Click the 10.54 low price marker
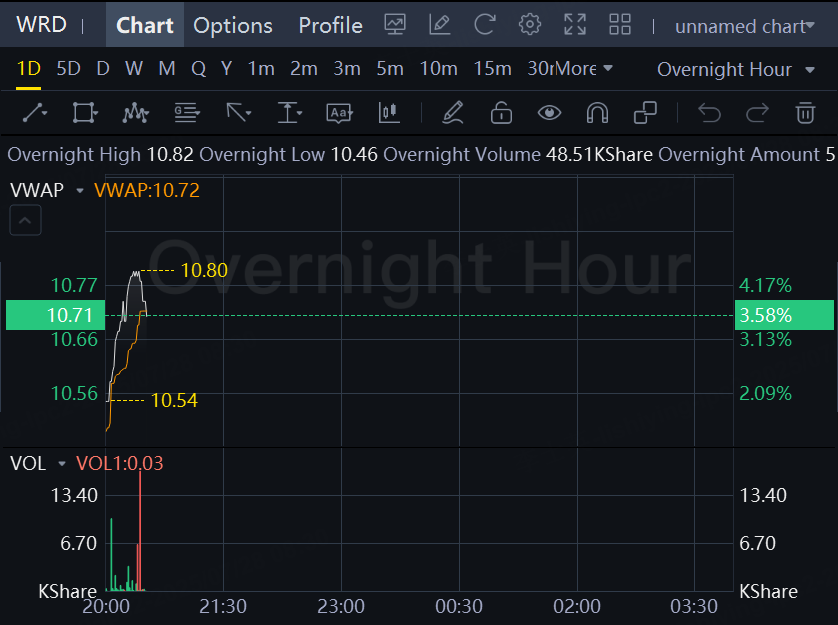Screen dimensions: 838x625 [x=174, y=400]
